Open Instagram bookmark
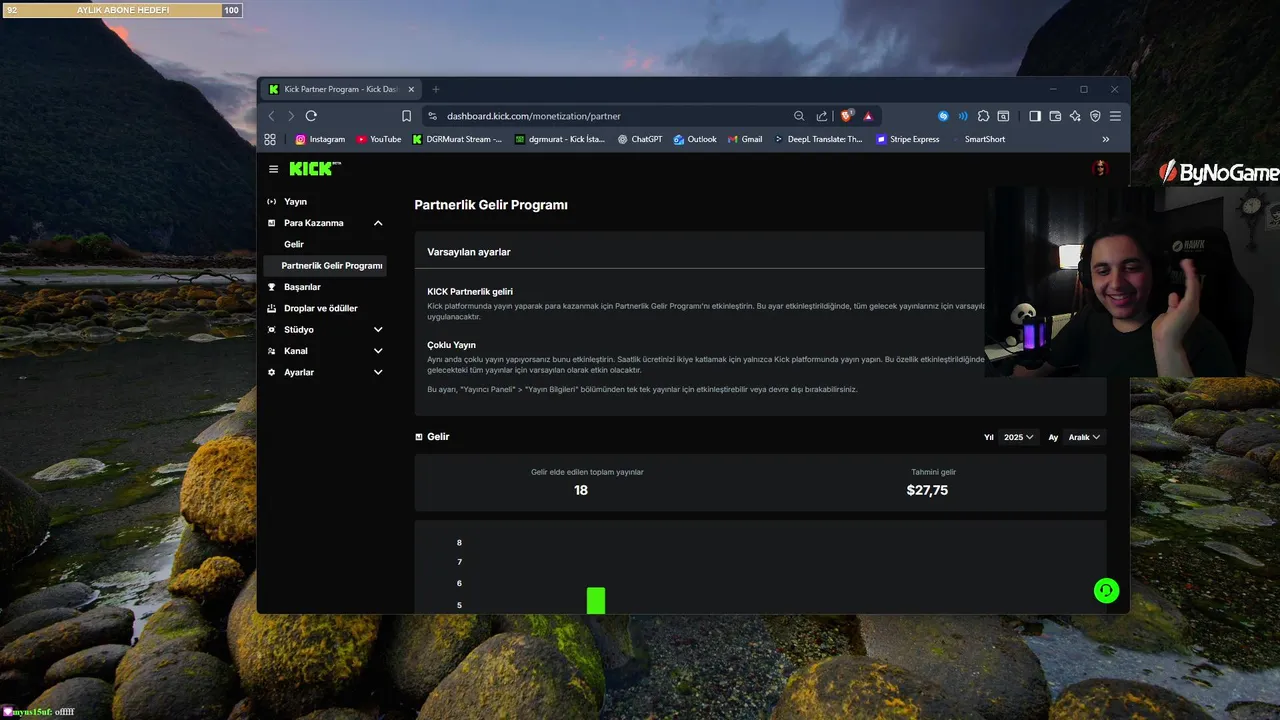Image resolution: width=1280 pixels, height=720 pixels. [320, 139]
